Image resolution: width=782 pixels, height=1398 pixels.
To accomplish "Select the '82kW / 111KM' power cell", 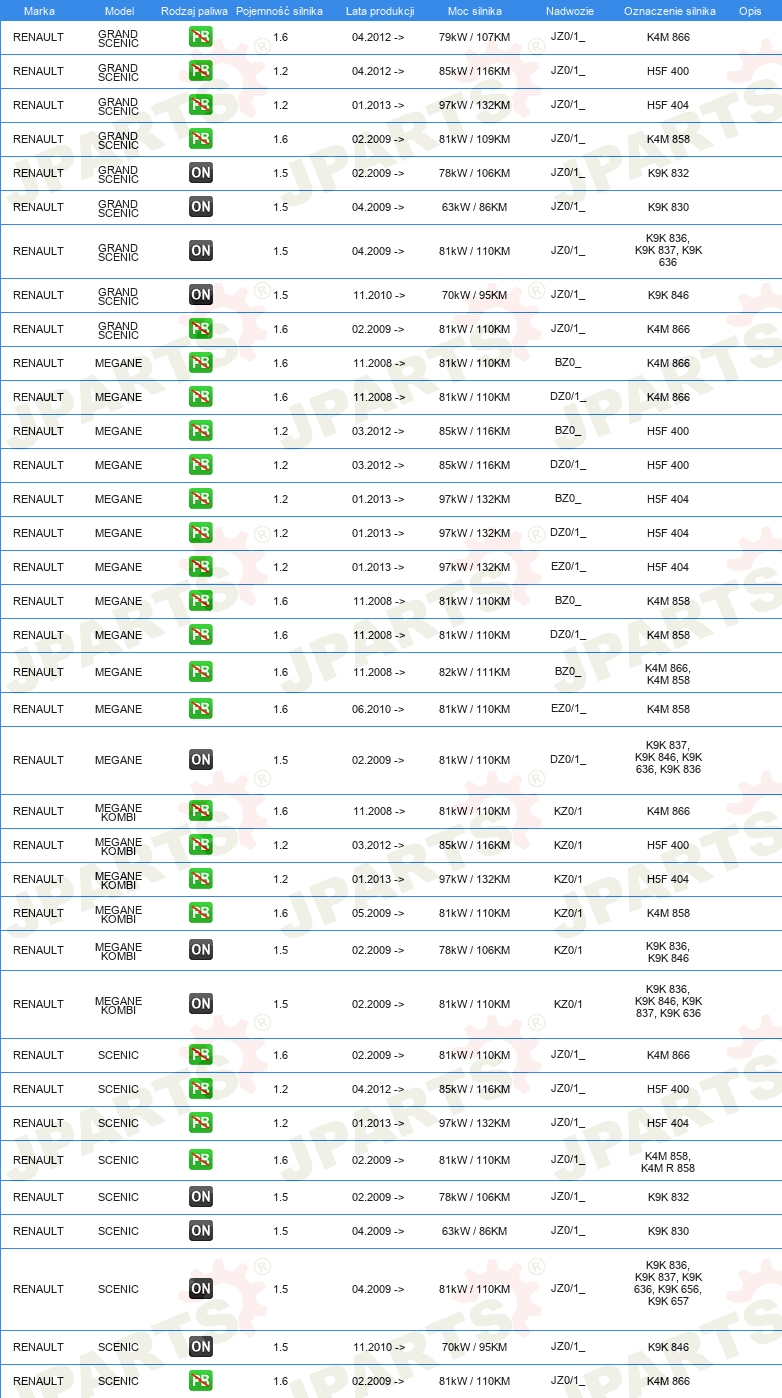I will [474, 672].
